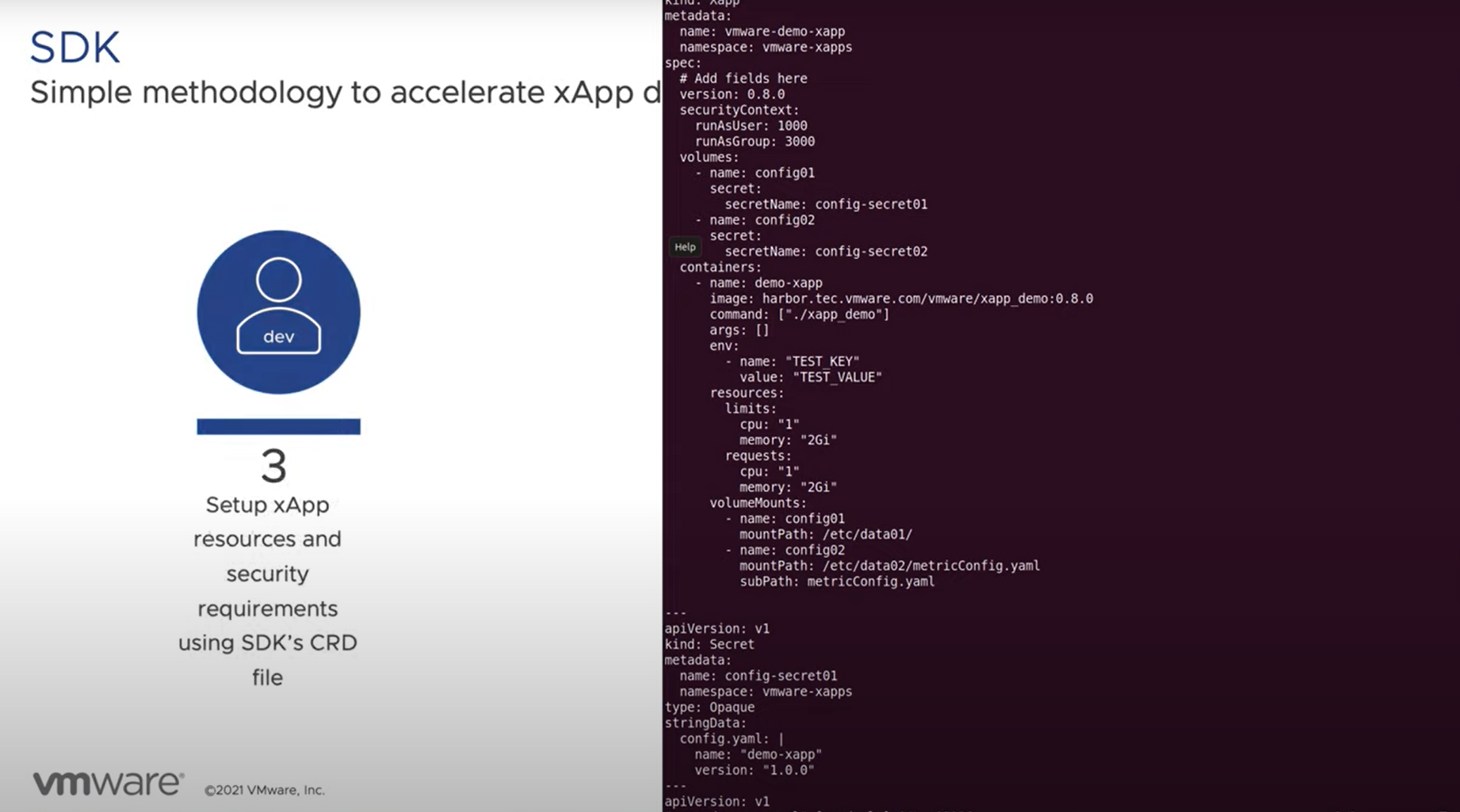The height and width of the screenshot is (812, 1460).
Task: Click the '- name: config02' line under volumes
Action: click(755, 220)
